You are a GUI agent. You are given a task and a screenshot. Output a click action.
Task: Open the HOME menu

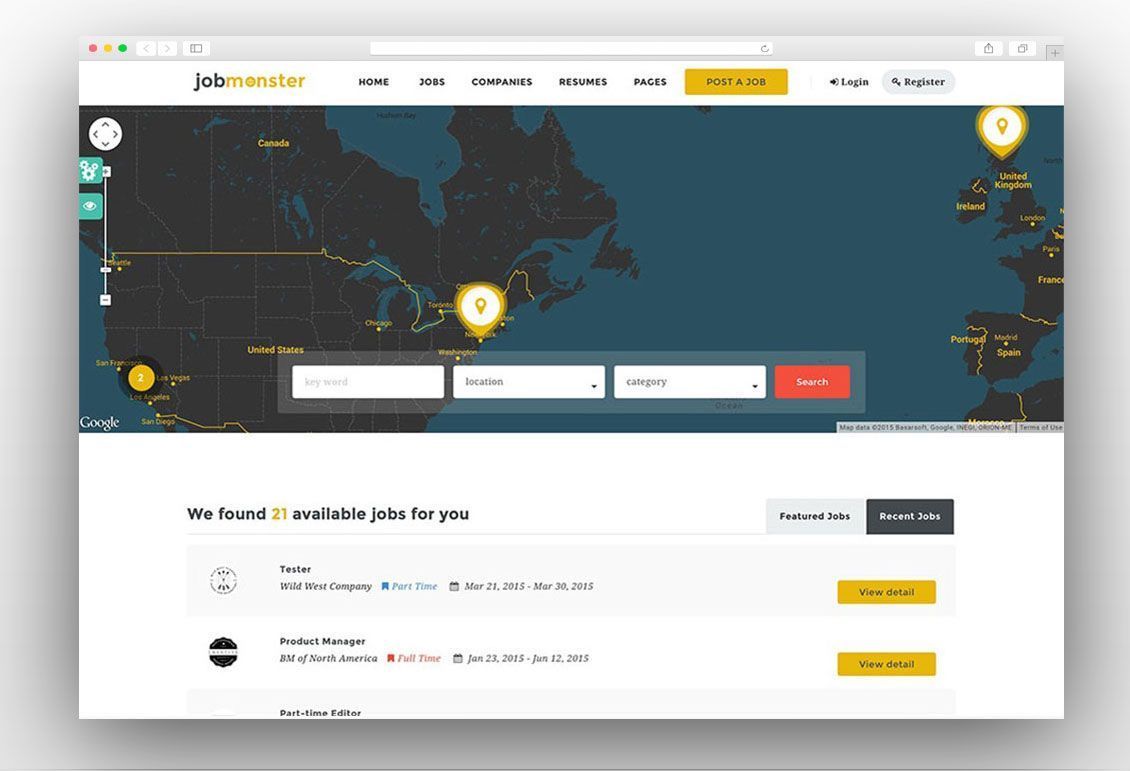(x=373, y=82)
